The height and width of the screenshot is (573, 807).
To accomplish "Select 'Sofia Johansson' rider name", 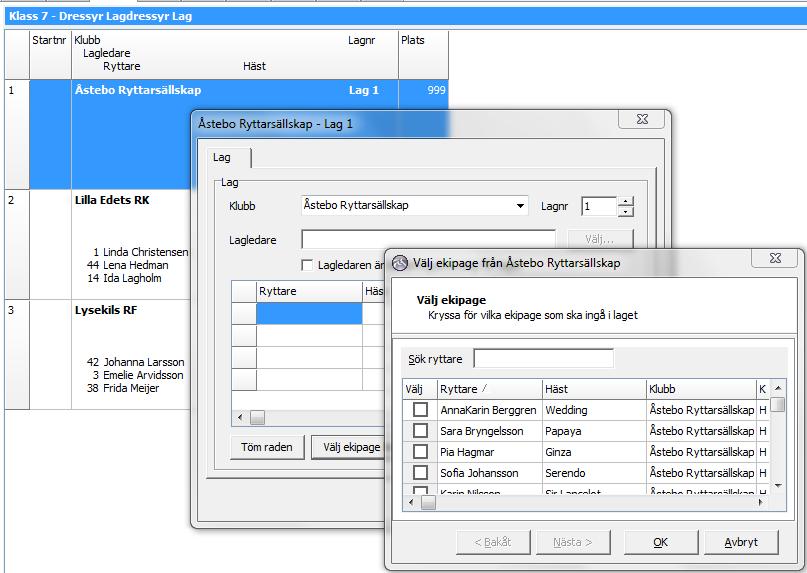I will [x=479, y=473].
